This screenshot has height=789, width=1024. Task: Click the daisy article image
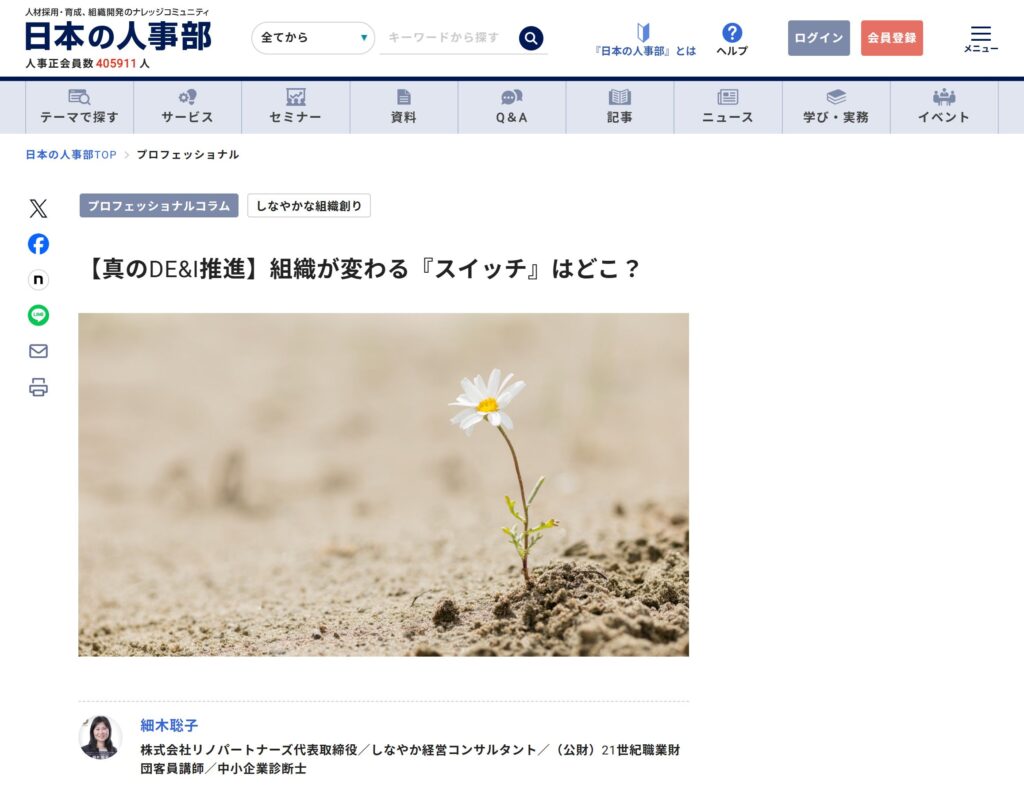tap(383, 484)
